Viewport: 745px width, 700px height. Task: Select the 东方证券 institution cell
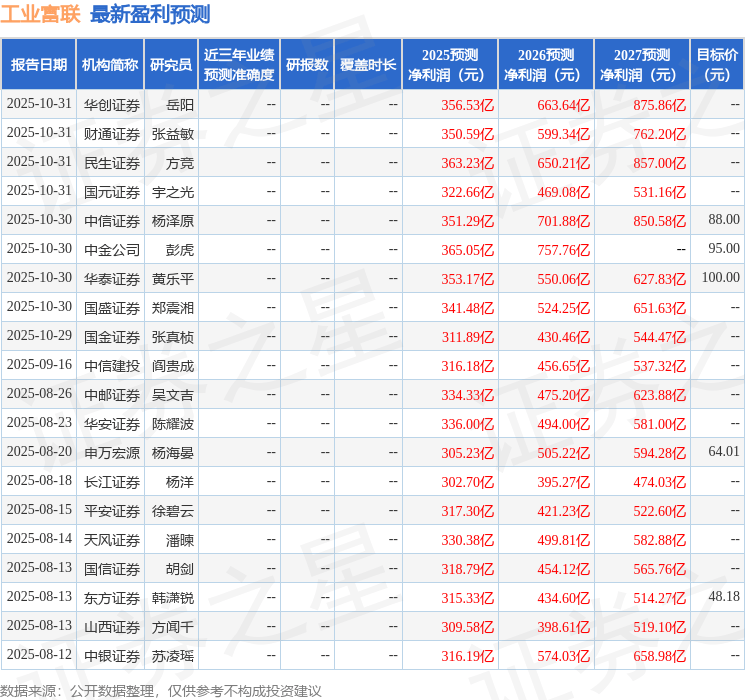112,598
